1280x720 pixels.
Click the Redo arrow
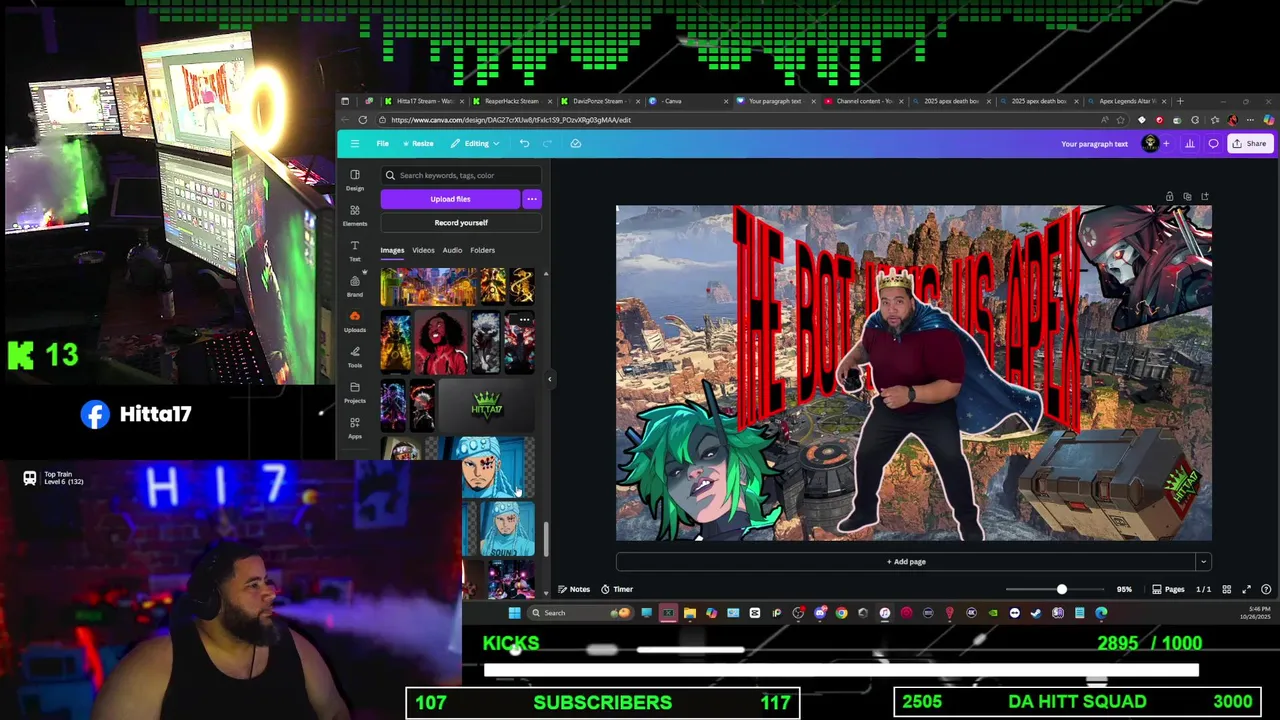(547, 143)
